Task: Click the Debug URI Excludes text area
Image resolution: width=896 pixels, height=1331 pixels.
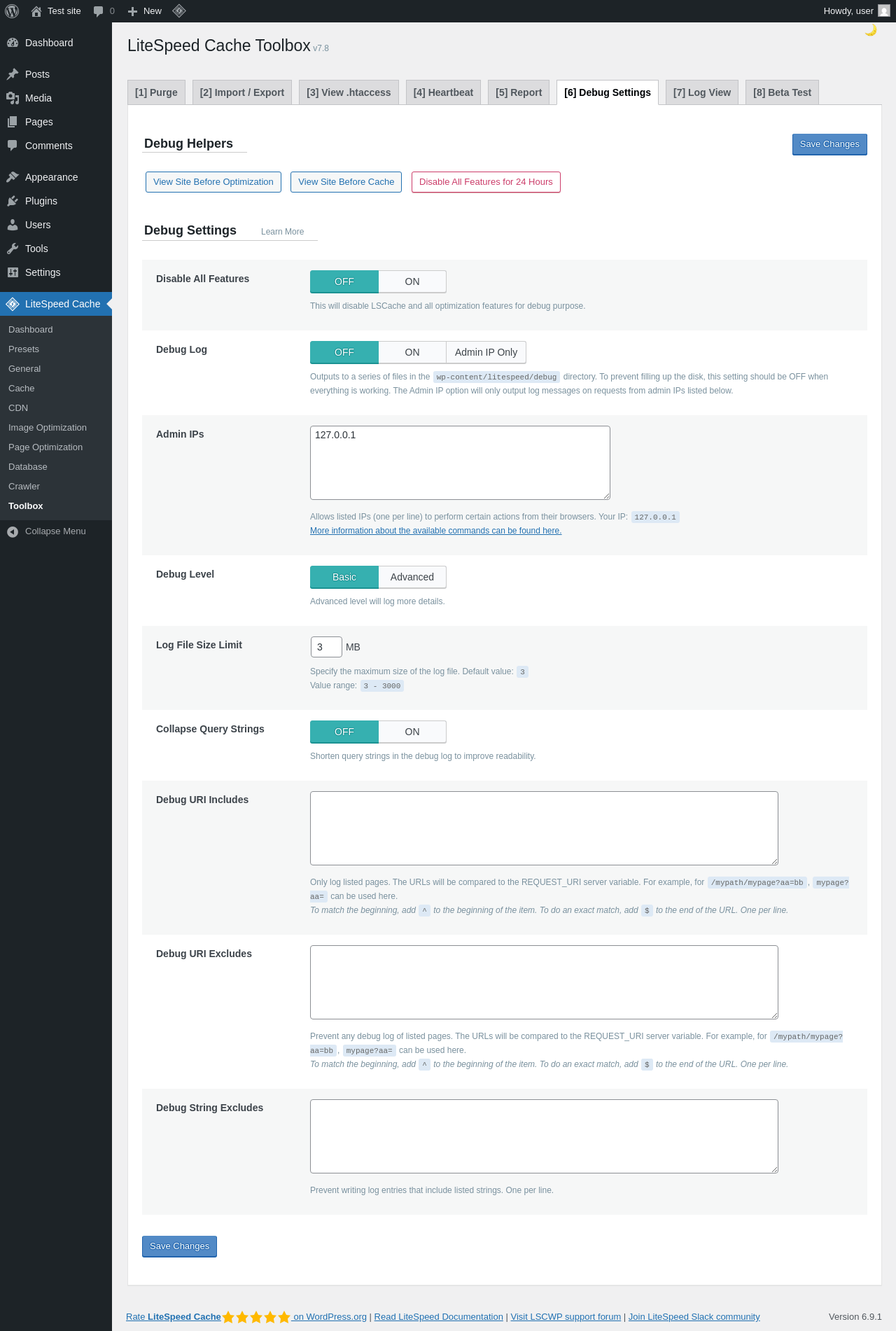Action: pyautogui.click(x=544, y=982)
